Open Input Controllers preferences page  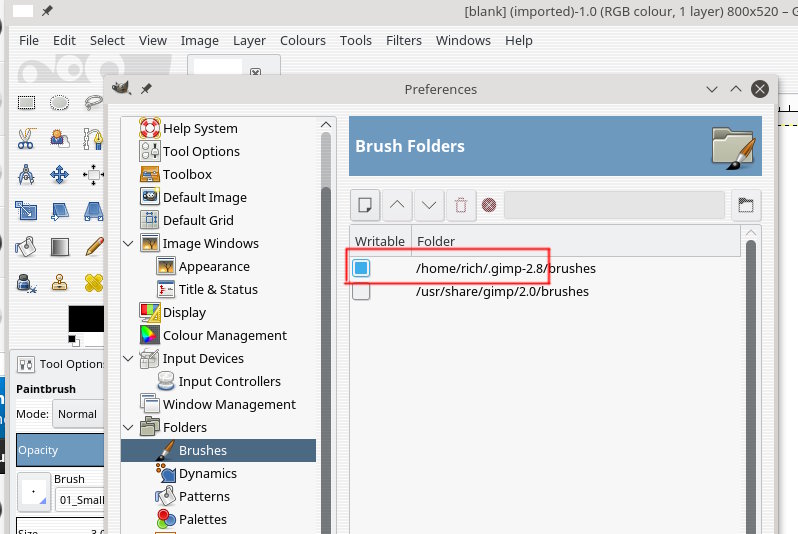pyautogui.click(x=229, y=381)
